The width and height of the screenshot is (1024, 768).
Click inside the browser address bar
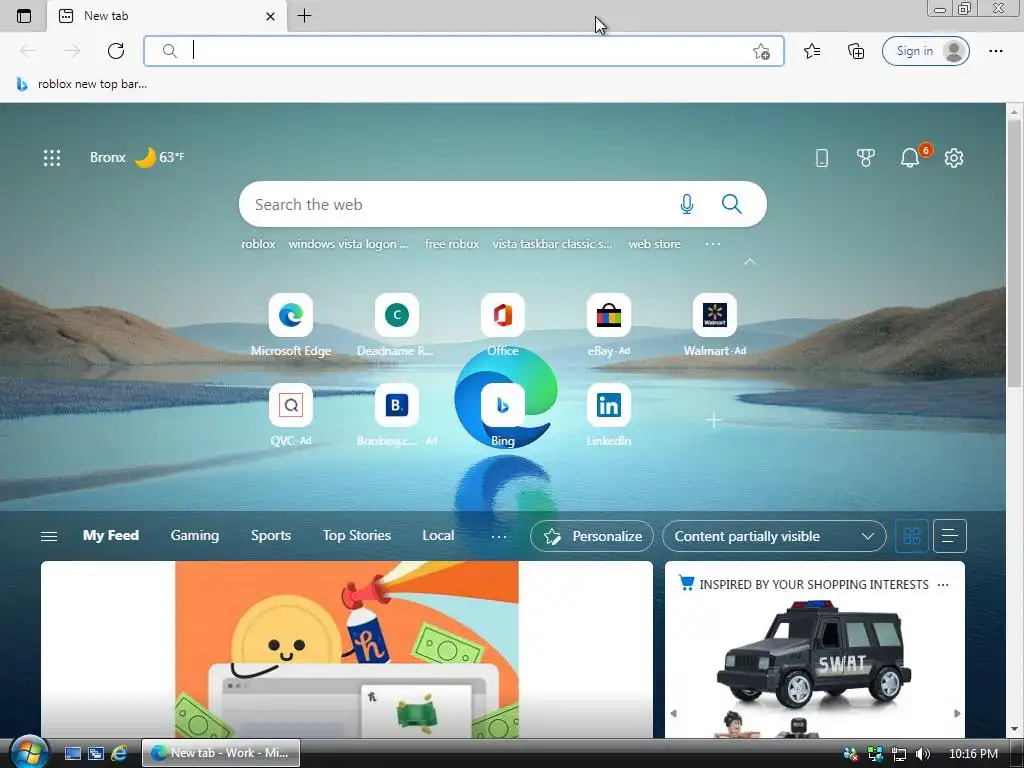tap(464, 51)
